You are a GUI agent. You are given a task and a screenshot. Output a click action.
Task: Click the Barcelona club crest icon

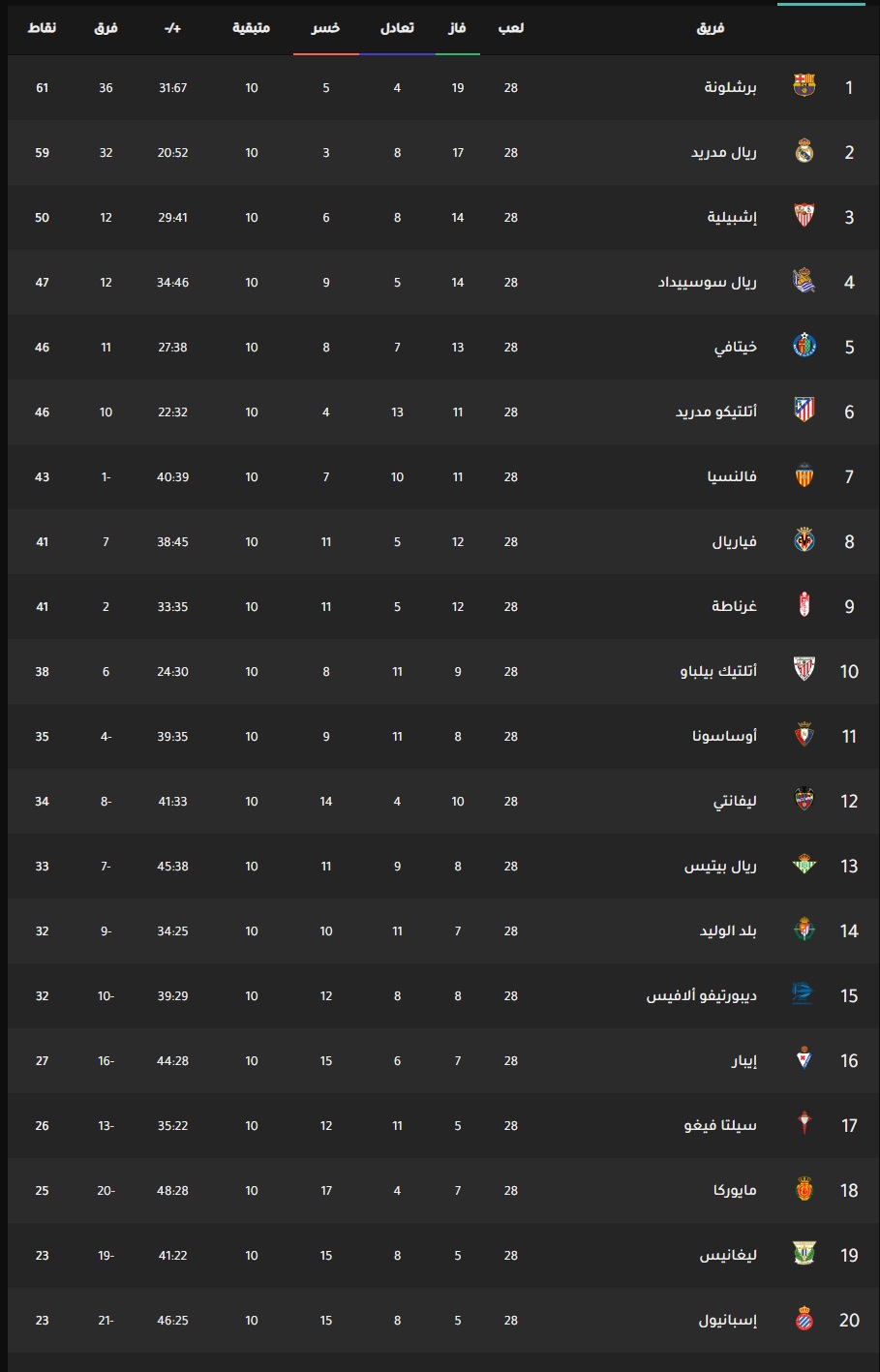point(804,86)
